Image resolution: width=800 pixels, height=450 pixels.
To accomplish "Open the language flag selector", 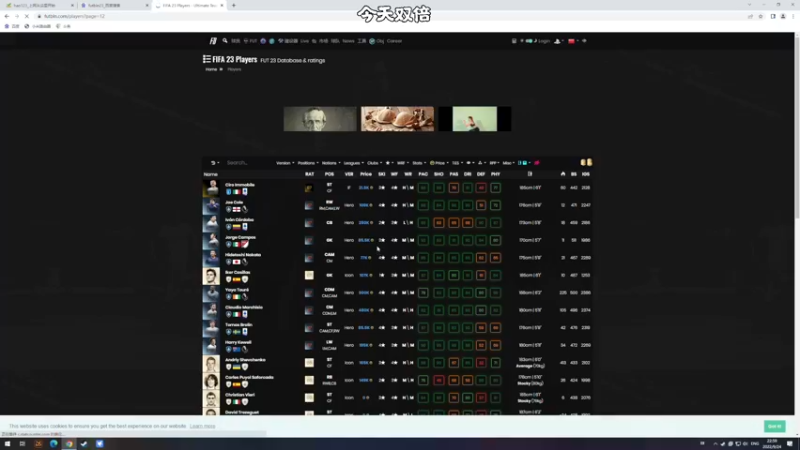I will point(573,41).
